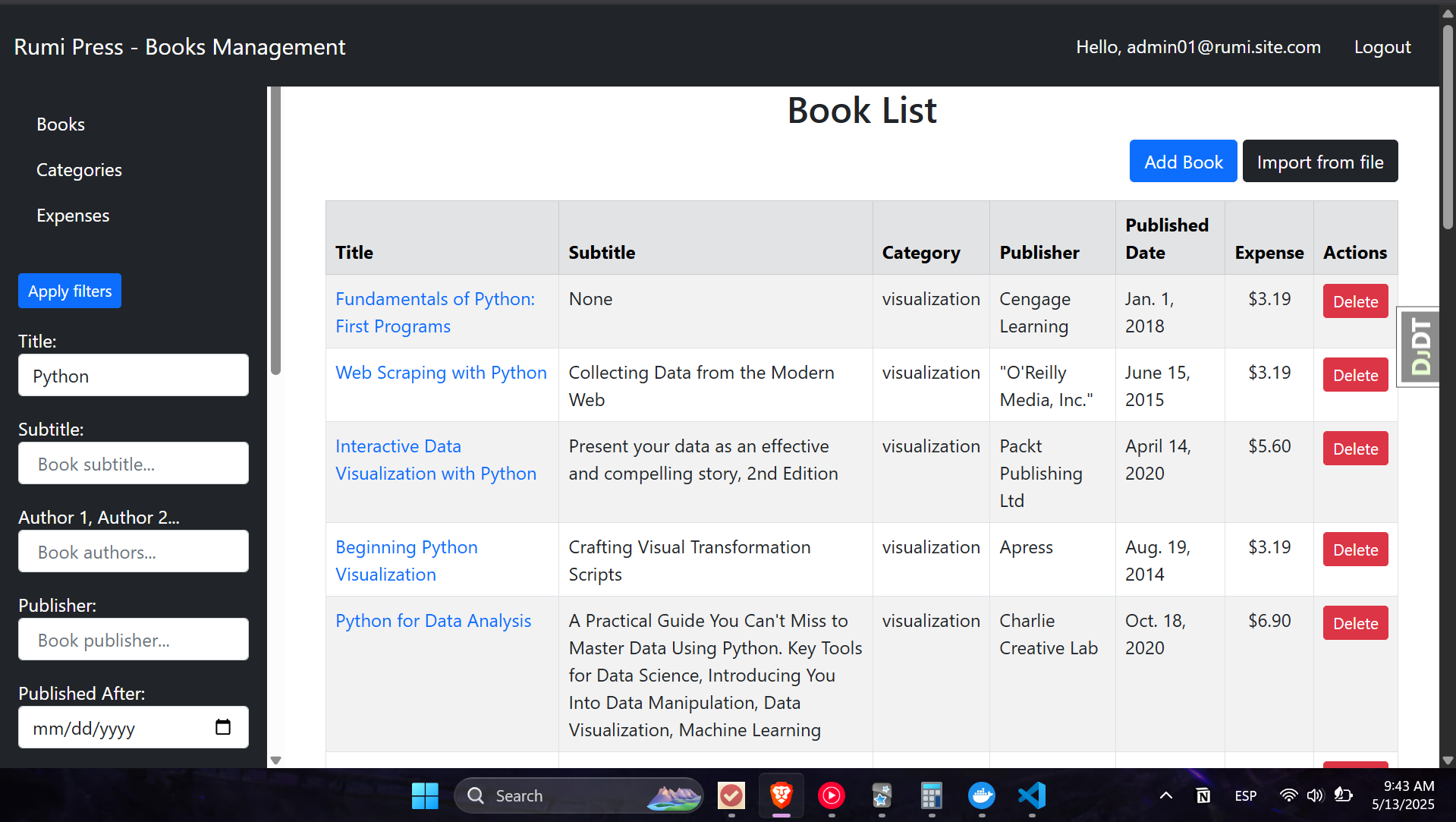Open the red play-button music app icon
1456x822 pixels.
832,795
